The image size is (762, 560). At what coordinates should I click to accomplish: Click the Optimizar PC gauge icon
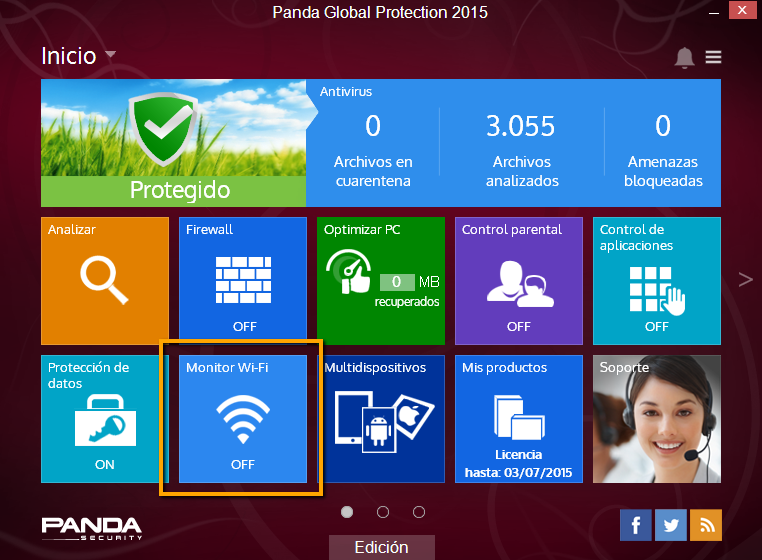click(x=348, y=271)
